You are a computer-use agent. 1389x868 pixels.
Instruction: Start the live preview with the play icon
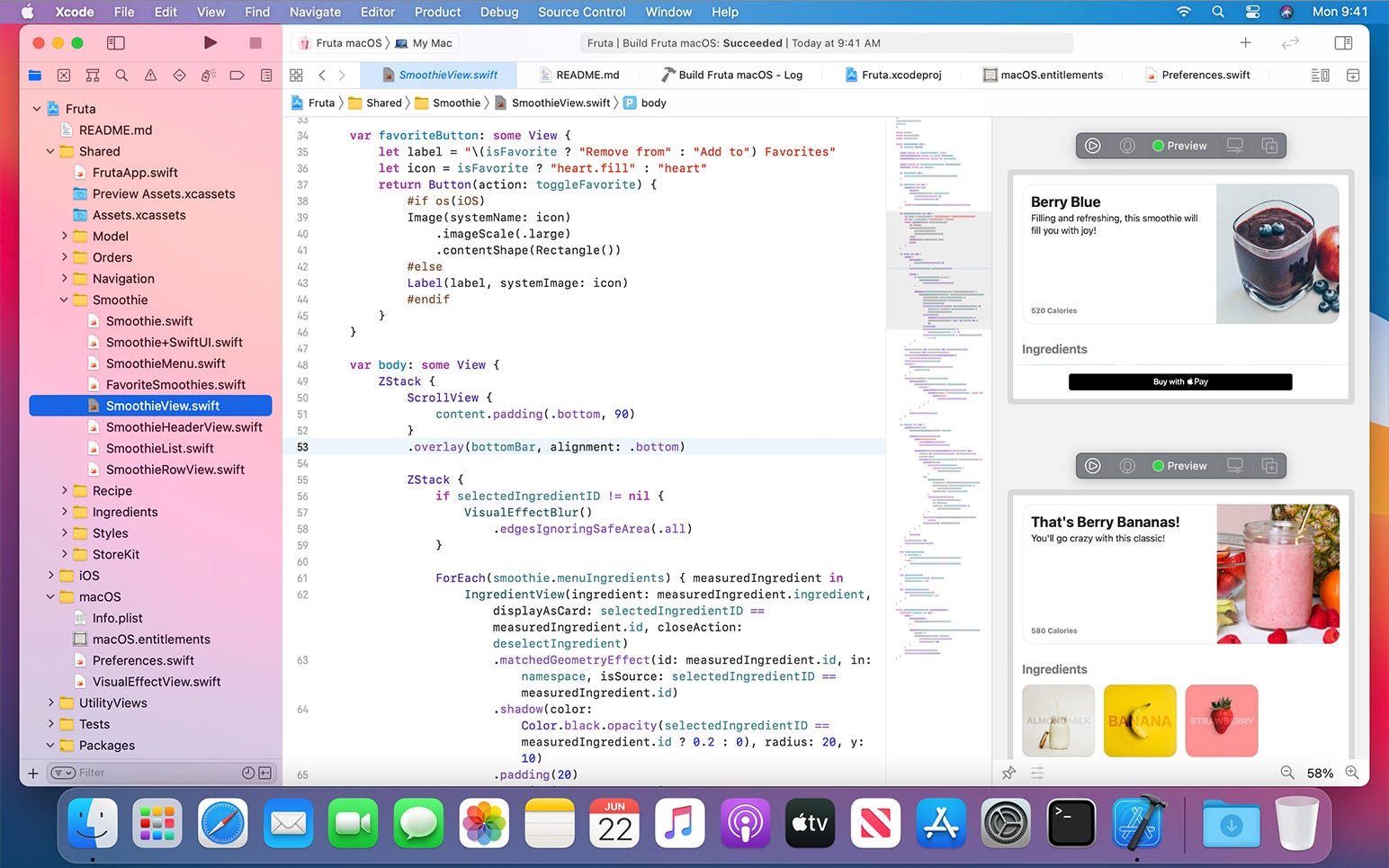point(1093,145)
